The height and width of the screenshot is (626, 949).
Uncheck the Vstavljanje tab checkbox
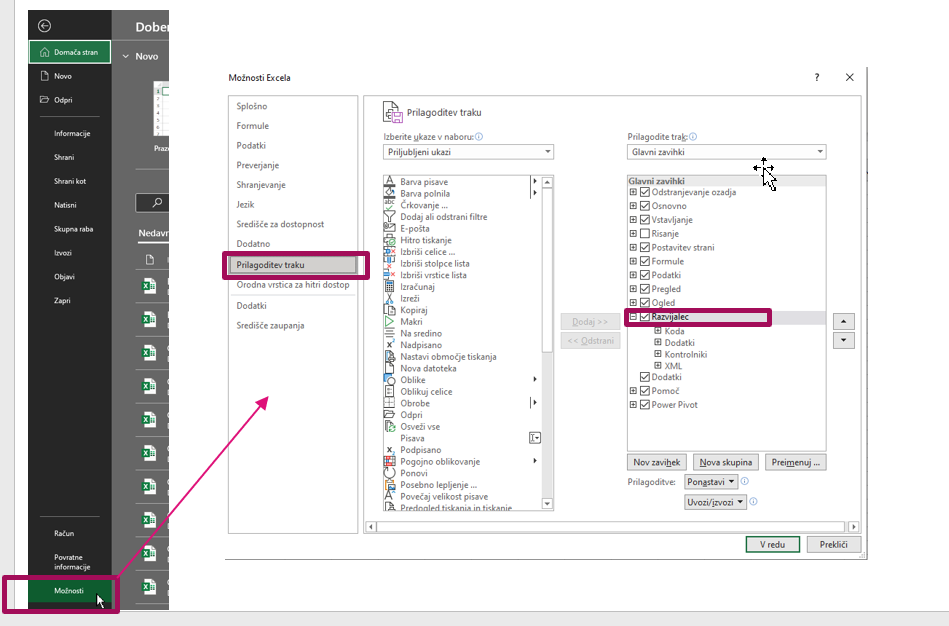[645, 220]
